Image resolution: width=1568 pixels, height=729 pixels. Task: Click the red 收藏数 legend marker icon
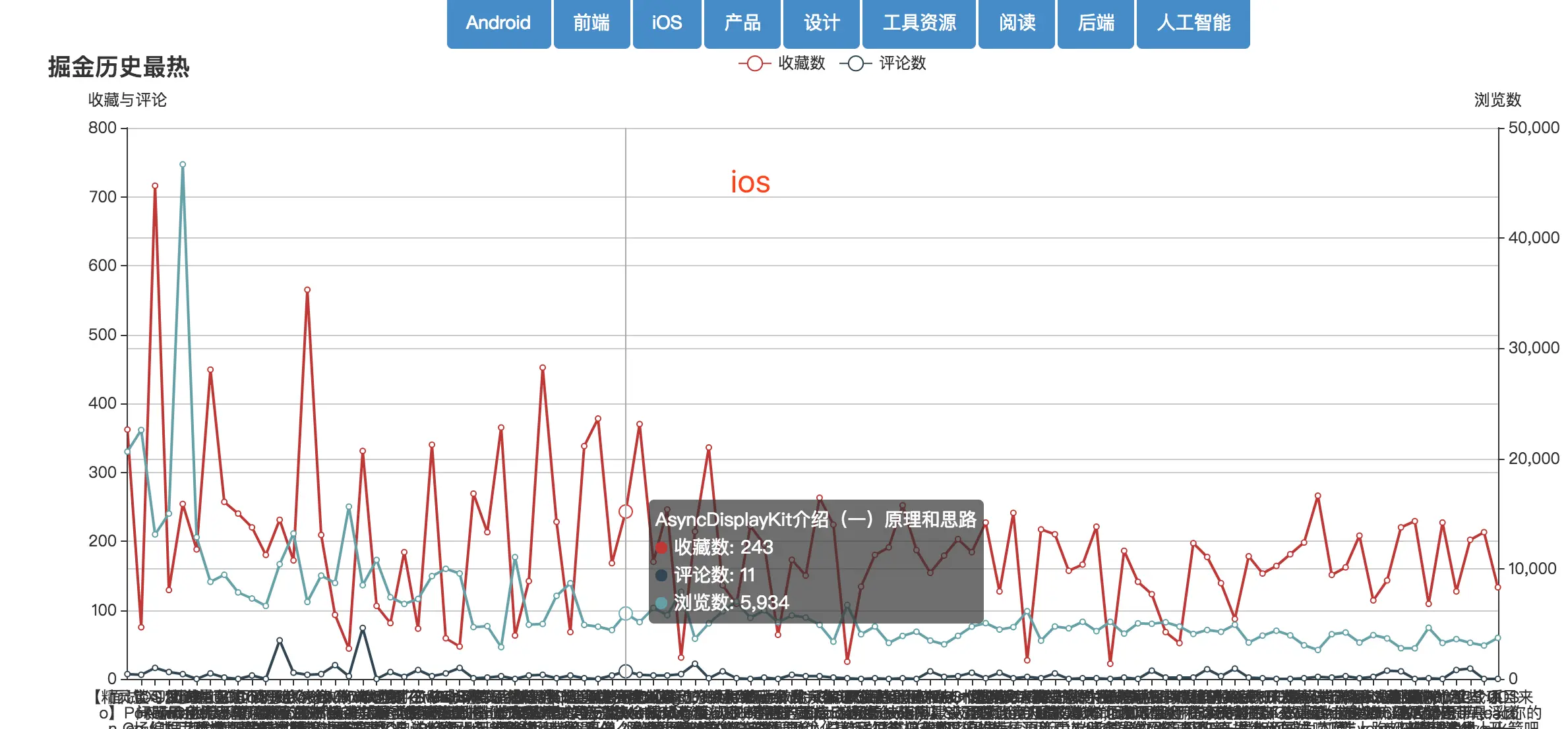coord(755,63)
